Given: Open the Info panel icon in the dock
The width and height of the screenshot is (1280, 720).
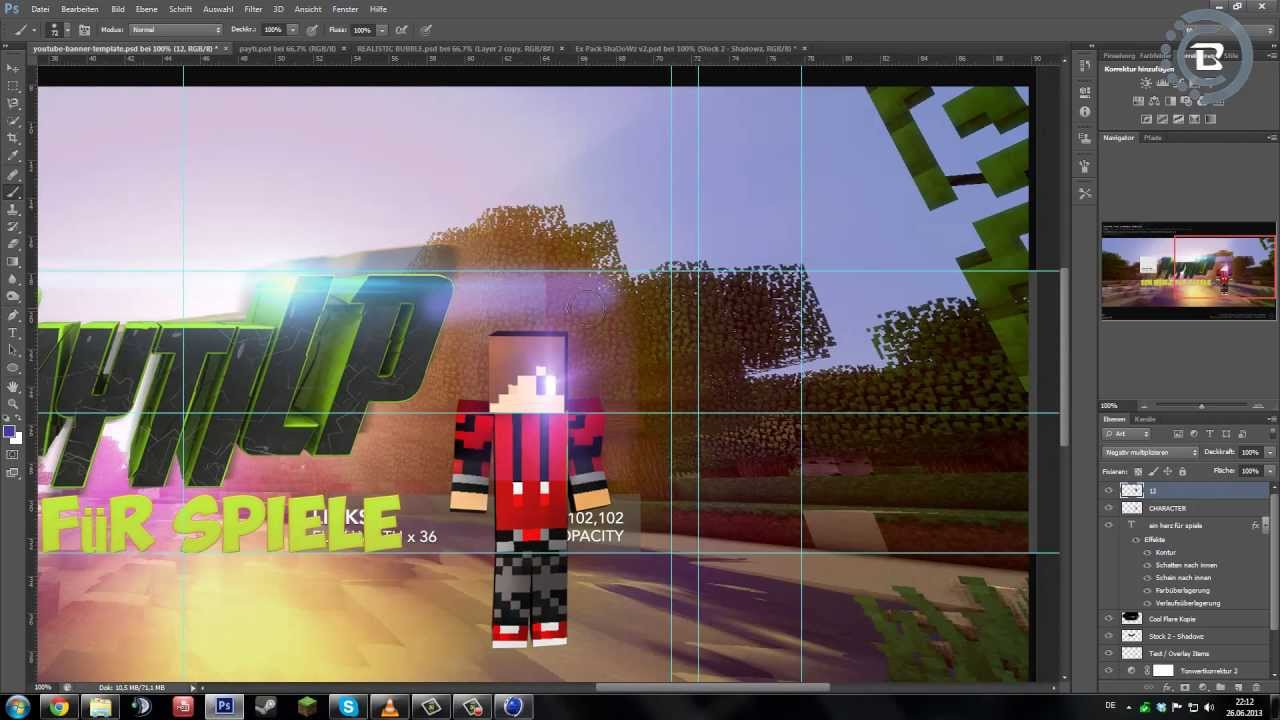Looking at the screenshot, I should pyautogui.click(x=1085, y=110).
